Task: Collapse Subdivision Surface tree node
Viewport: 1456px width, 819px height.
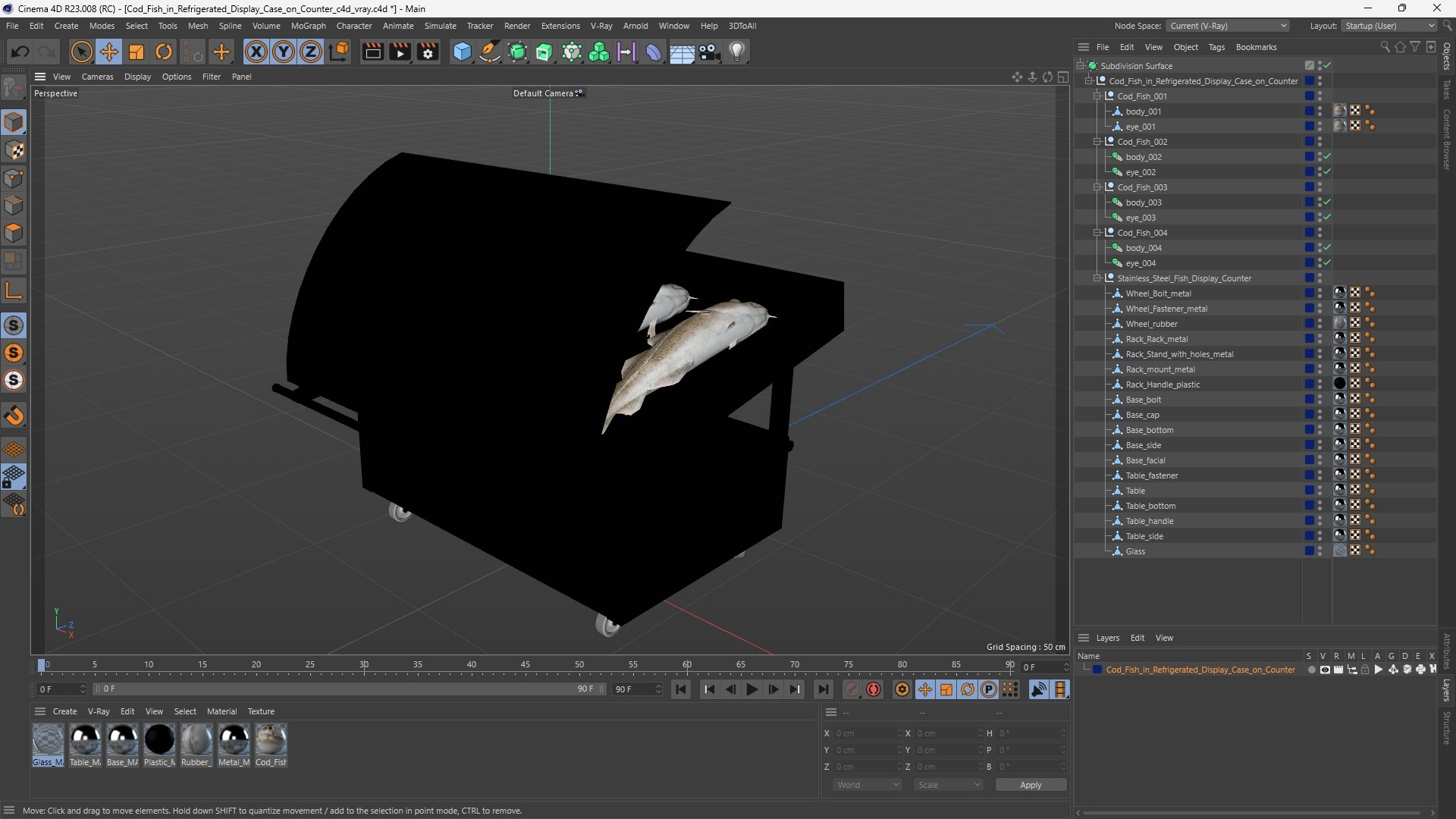Action: 1080,66
